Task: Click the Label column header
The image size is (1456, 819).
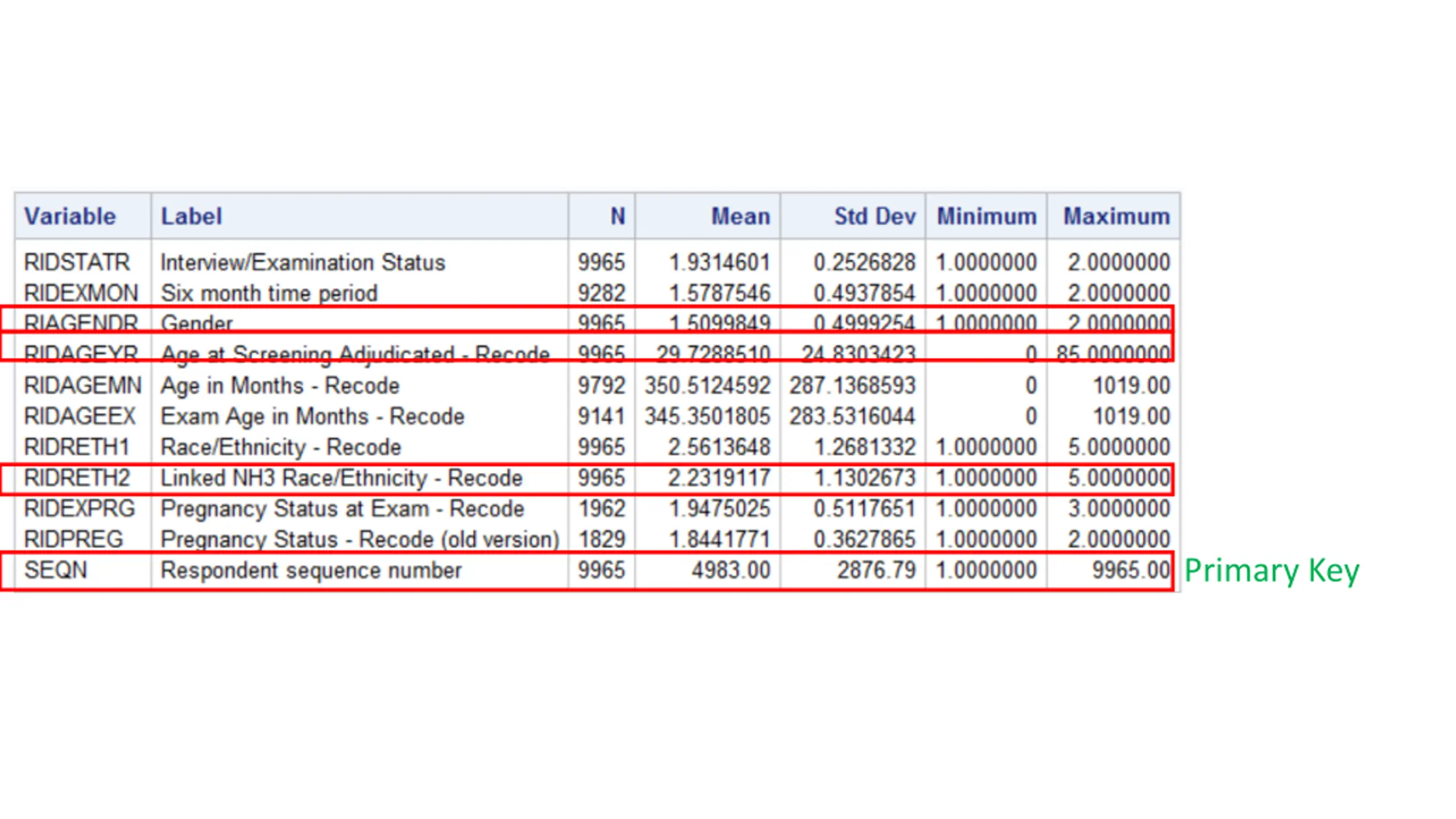Action: (x=359, y=216)
